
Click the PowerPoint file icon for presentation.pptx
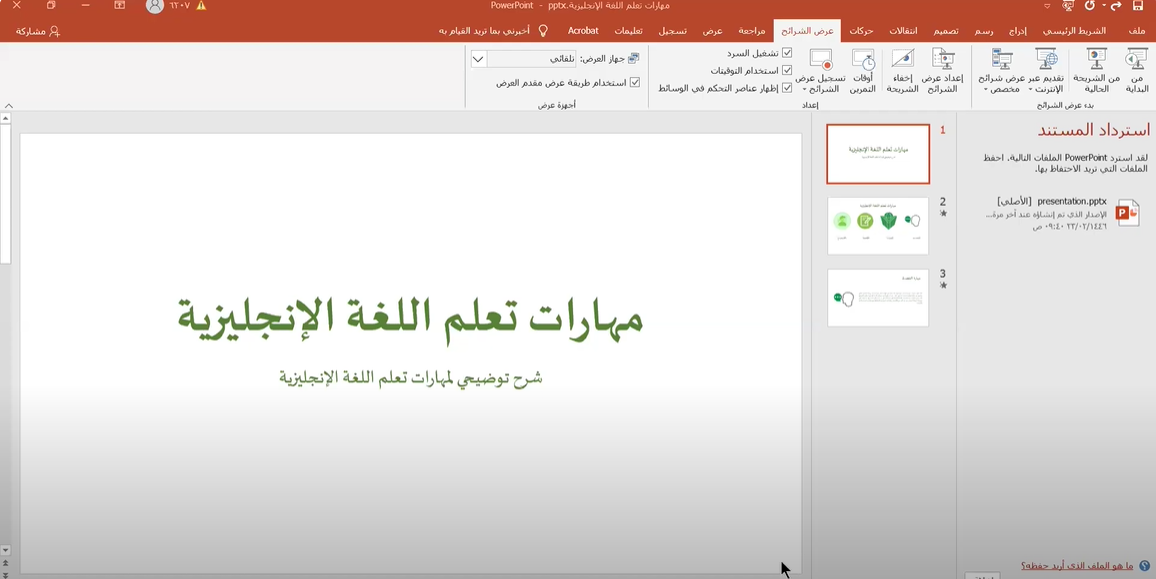click(x=1127, y=212)
